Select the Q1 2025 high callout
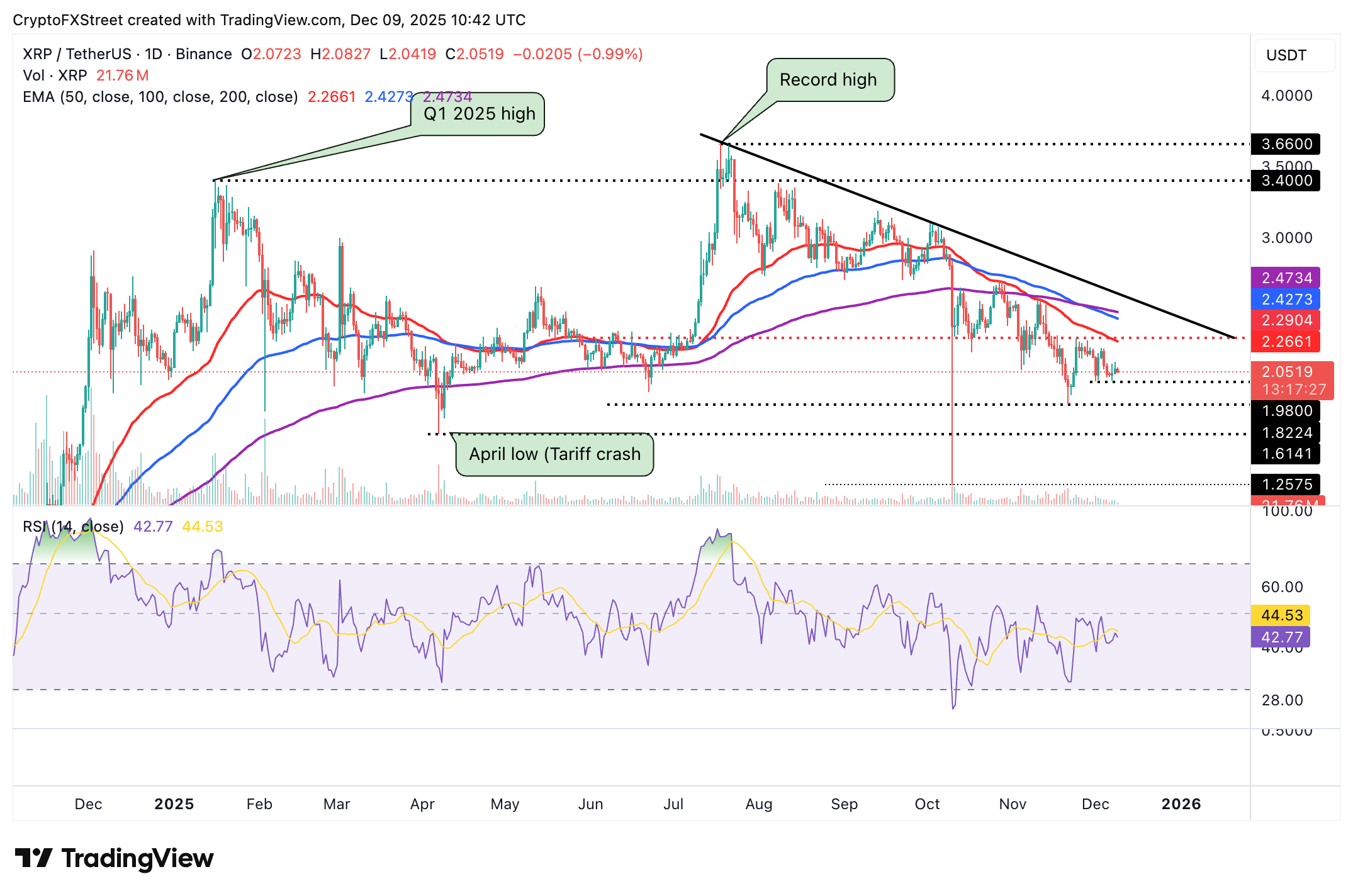This screenshot has width=1353, height=896. coord(478,114)
